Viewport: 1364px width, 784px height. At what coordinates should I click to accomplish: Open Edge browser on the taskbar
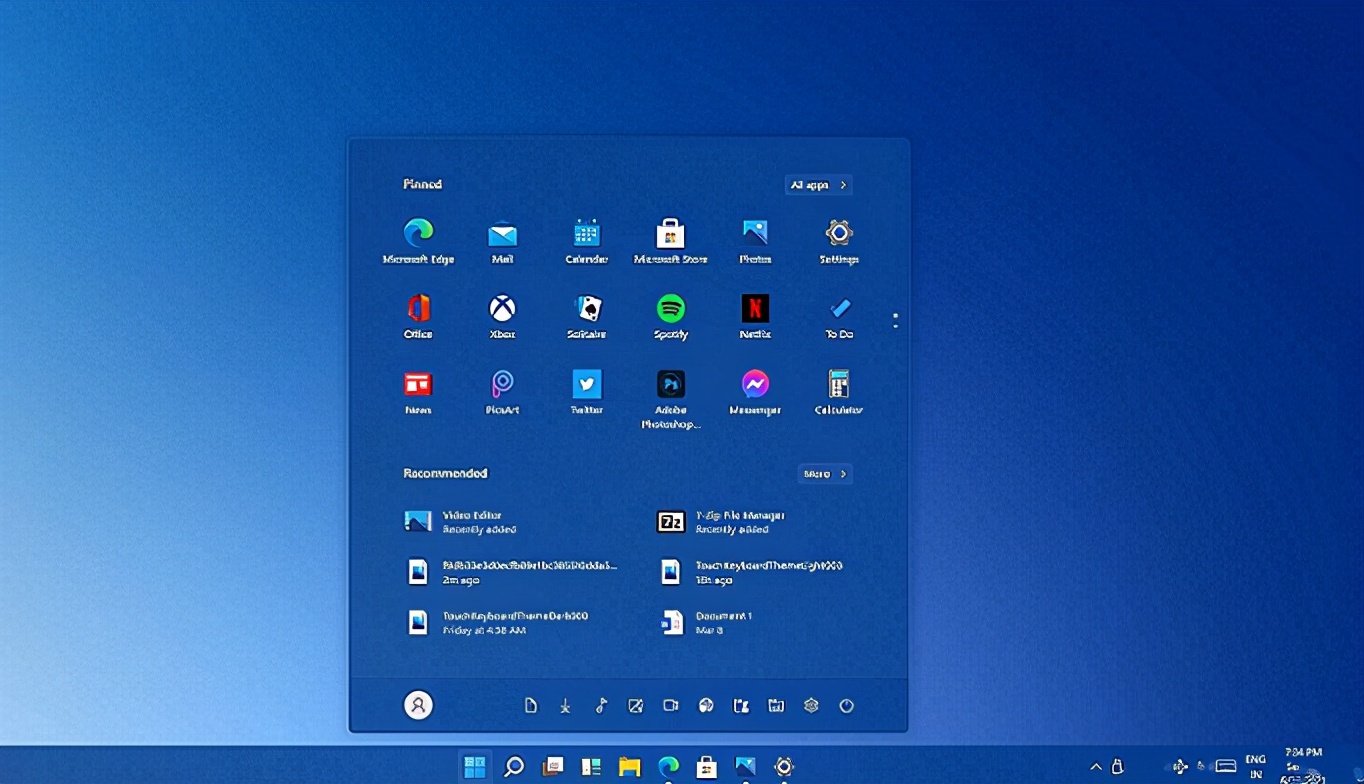click(x=668, y=767)
